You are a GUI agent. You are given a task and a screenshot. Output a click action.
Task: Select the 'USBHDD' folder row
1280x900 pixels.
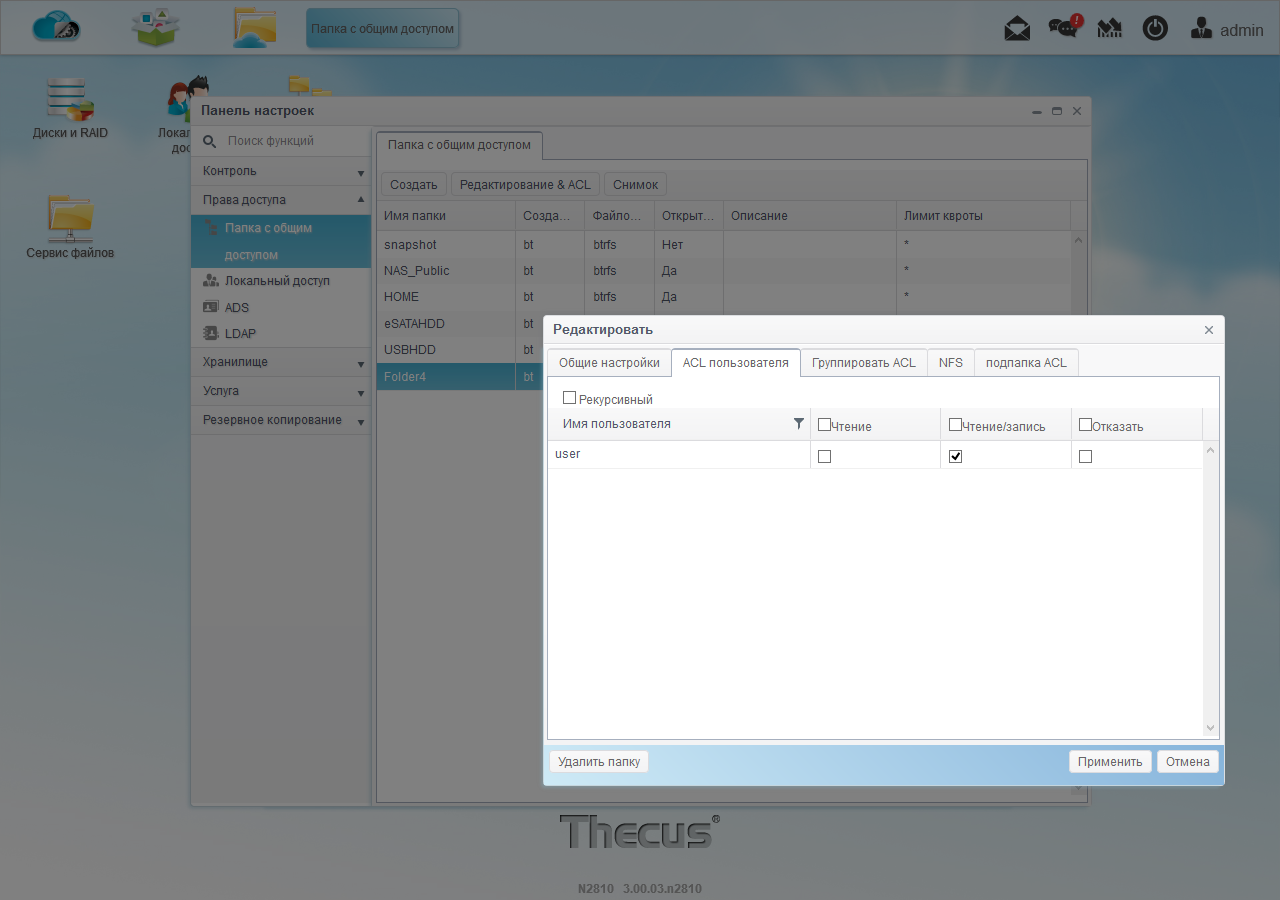(460, 350)
